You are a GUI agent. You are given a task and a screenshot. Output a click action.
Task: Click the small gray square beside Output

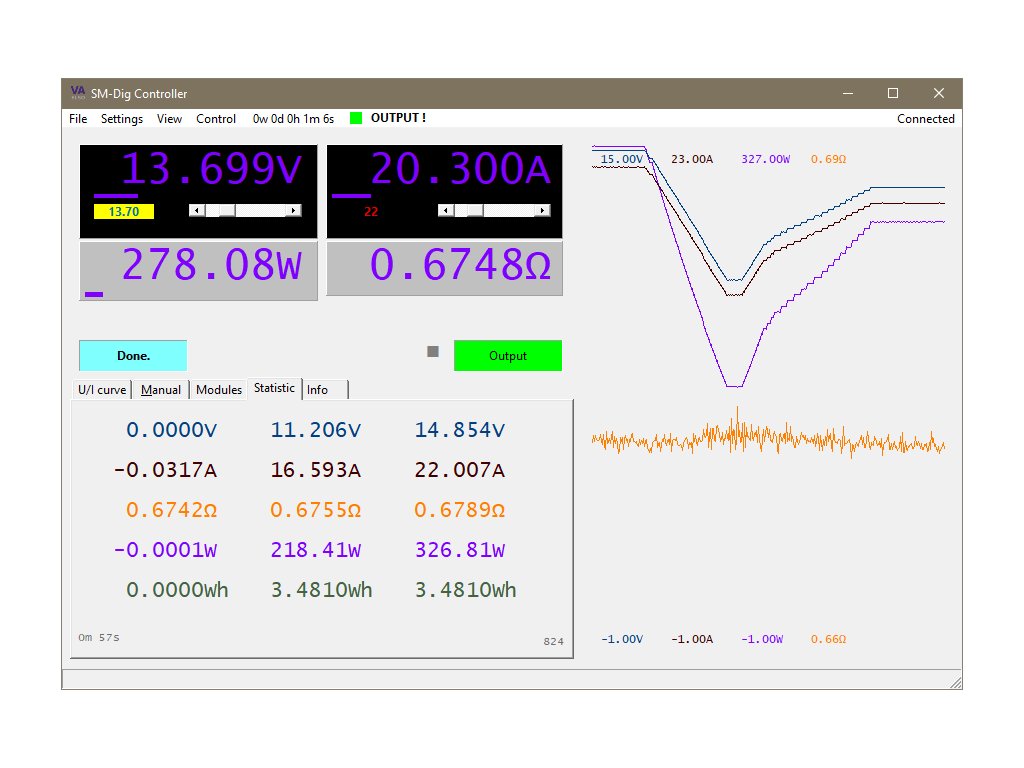[x=433, y=351]
